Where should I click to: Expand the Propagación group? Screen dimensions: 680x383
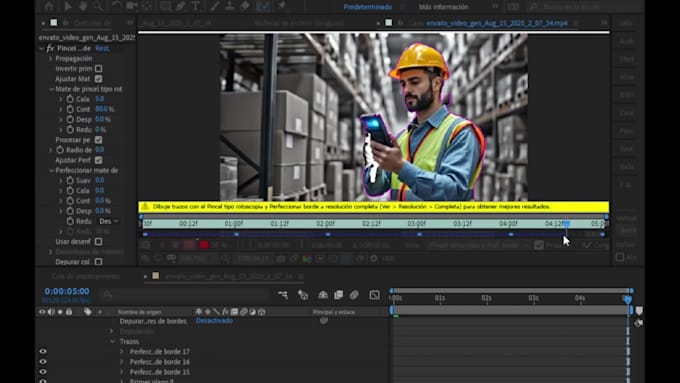[50, 59]
